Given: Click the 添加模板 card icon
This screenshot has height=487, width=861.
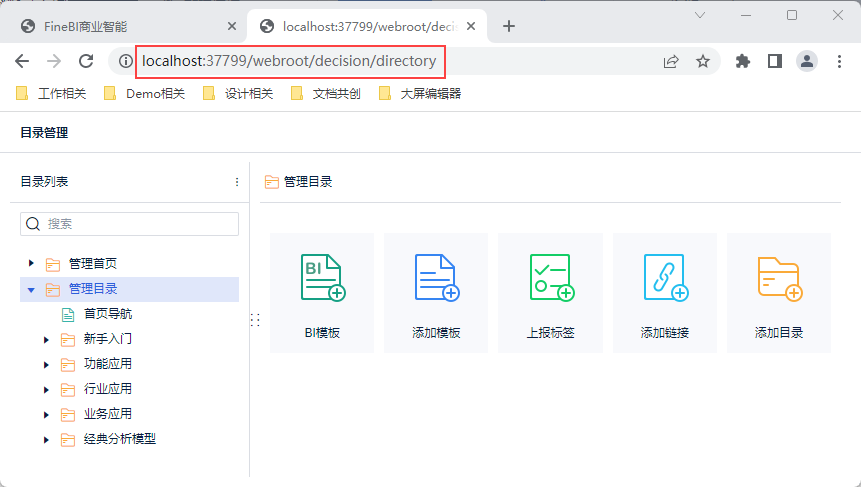Looking at the screenshot, I should 437,277.
